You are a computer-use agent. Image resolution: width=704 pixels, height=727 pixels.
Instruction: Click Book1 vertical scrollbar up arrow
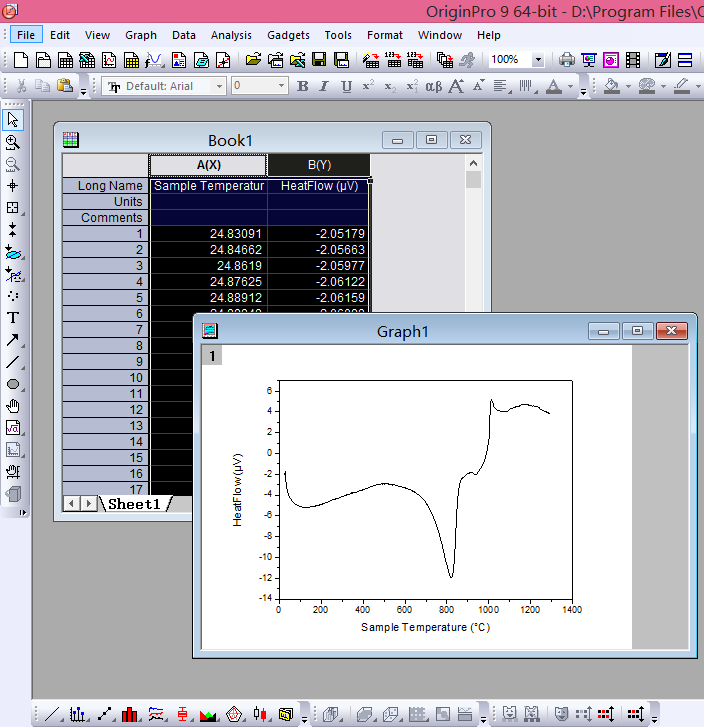(x=473, y=163)
